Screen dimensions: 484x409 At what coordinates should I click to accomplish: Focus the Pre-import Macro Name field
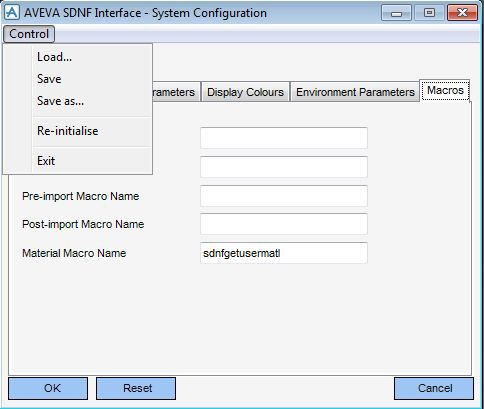click(284, 196)
